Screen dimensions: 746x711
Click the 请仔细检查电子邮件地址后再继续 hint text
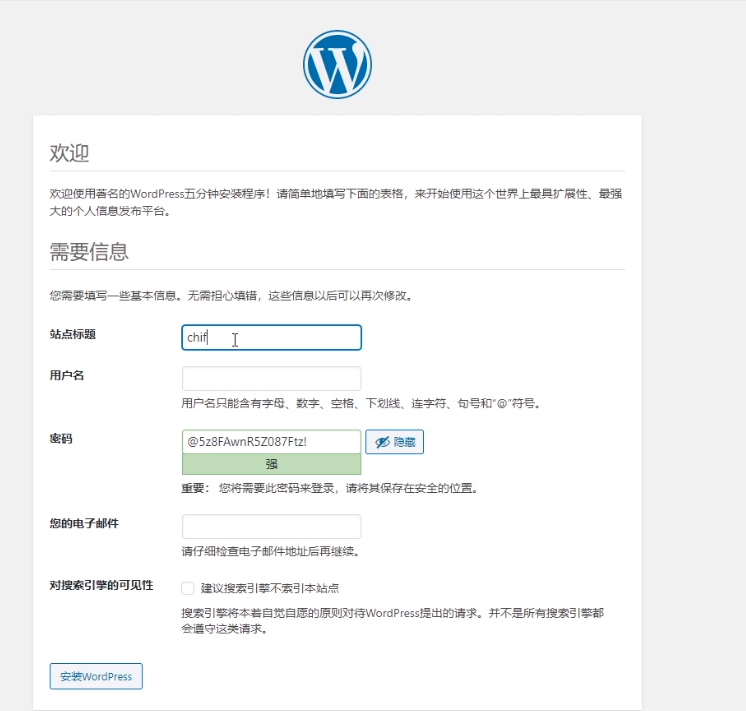tap(270, 552)
